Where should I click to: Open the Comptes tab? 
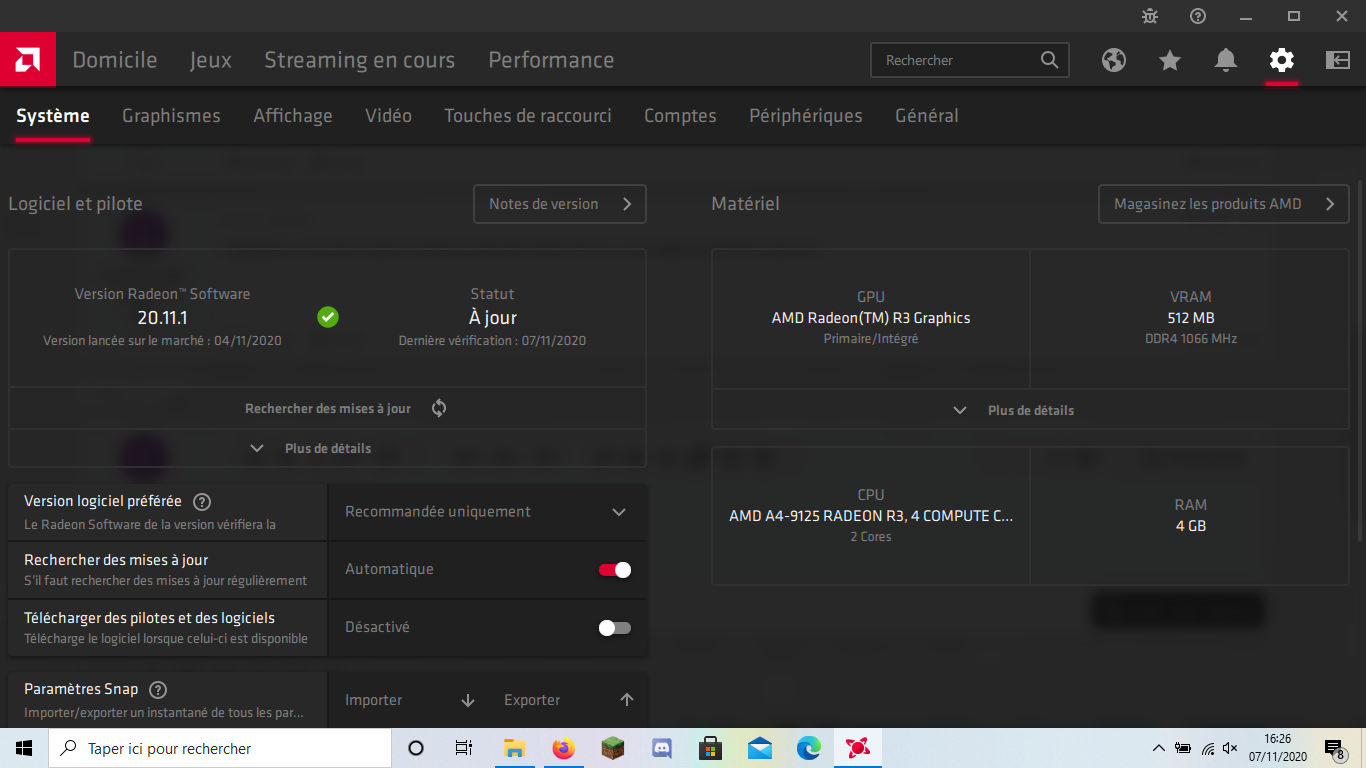pyautogui.click(x=680, y=116)
